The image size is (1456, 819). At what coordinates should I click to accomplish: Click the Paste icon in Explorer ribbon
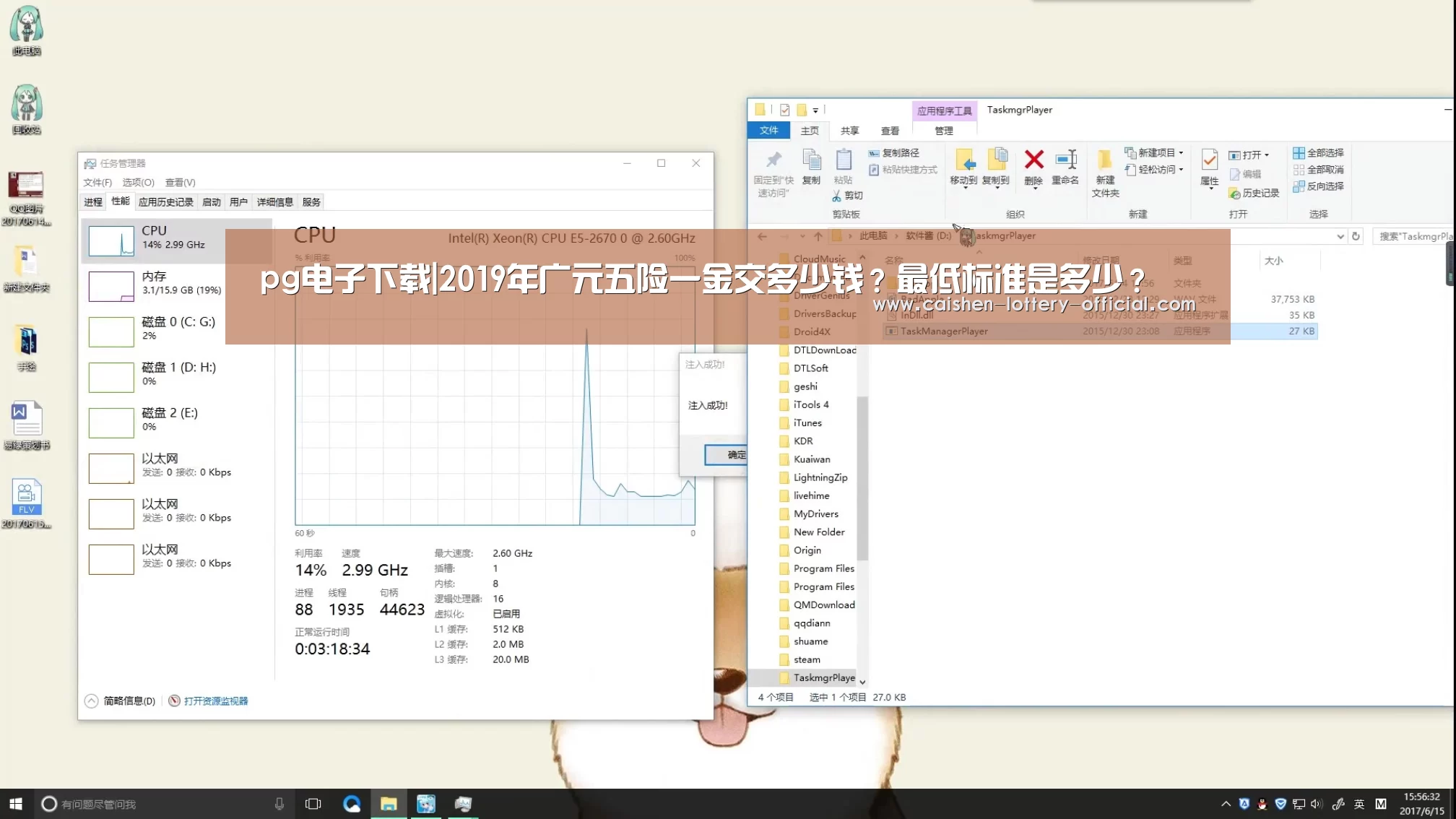[x=844, y=160]
